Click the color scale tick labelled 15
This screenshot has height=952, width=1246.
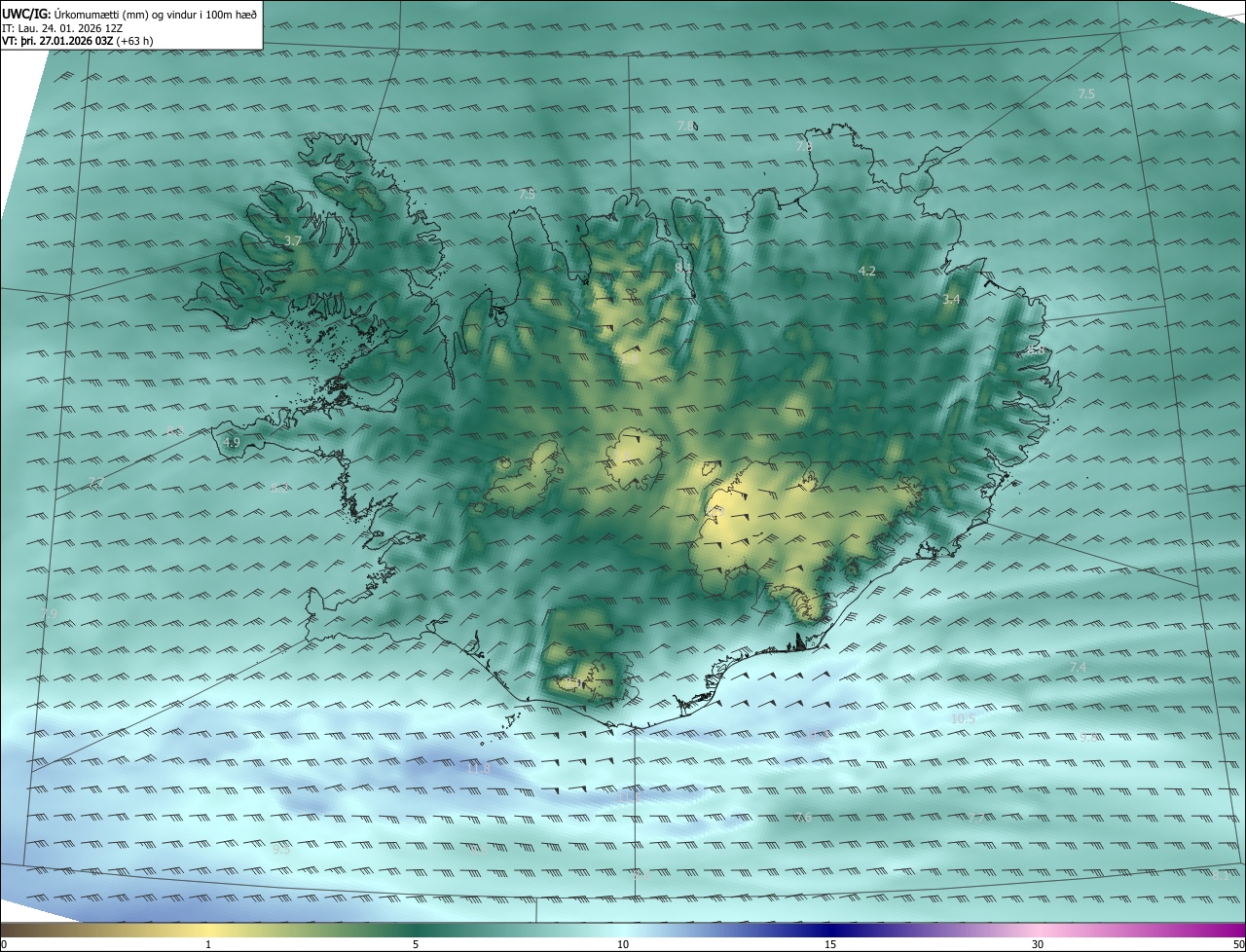830,944
